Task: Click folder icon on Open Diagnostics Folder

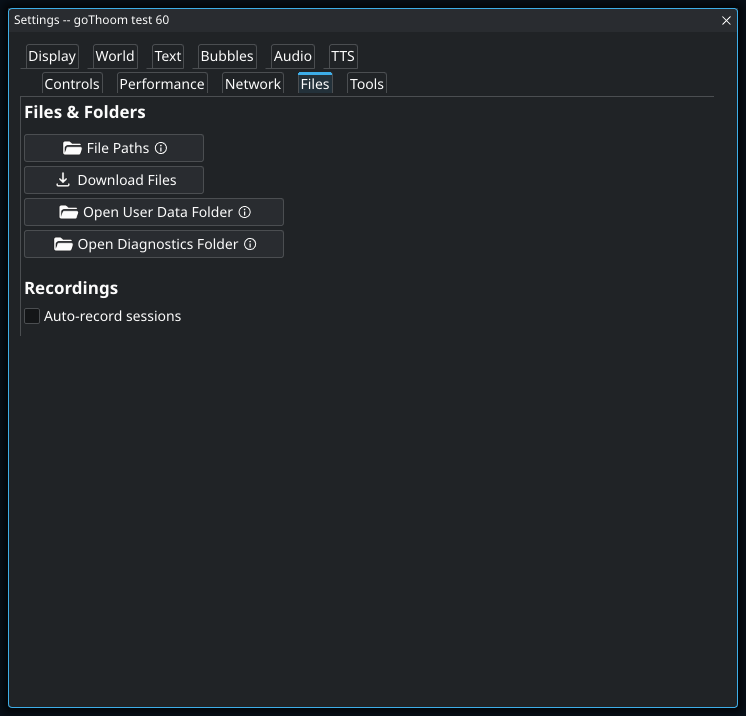Action: (x=63, y=245)
